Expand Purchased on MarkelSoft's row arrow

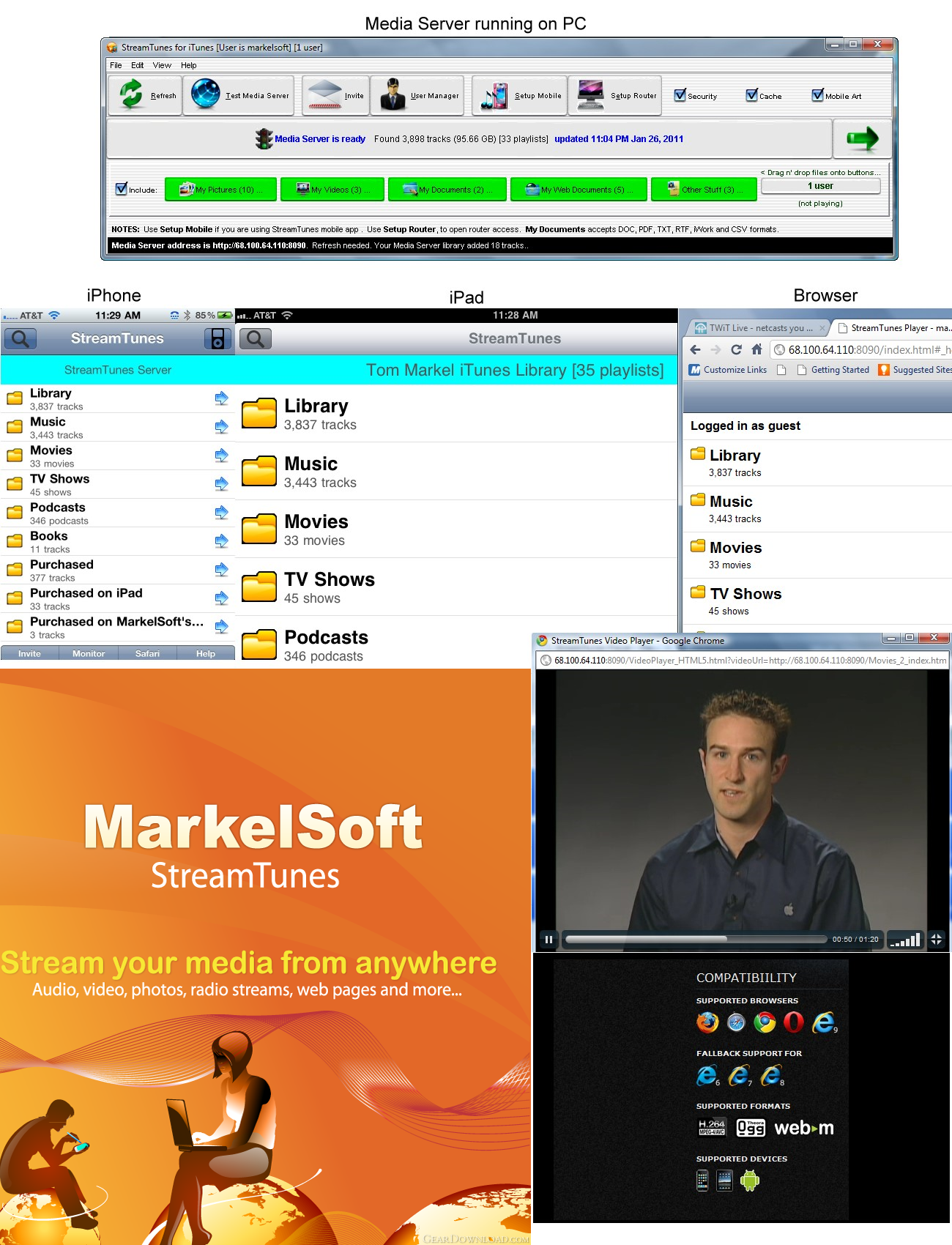(x=221, y=626)
